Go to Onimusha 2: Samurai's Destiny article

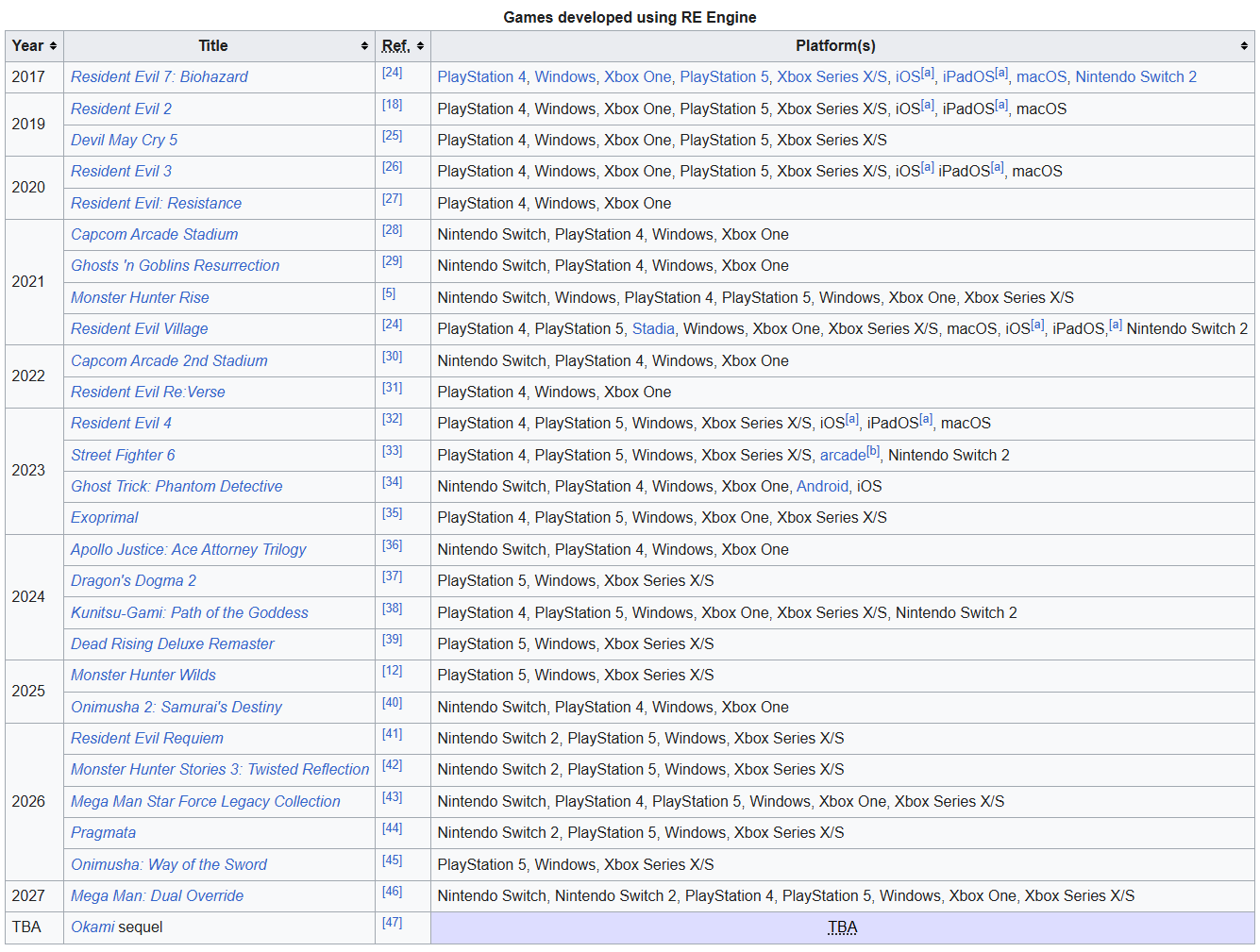(x=176, y=708)
